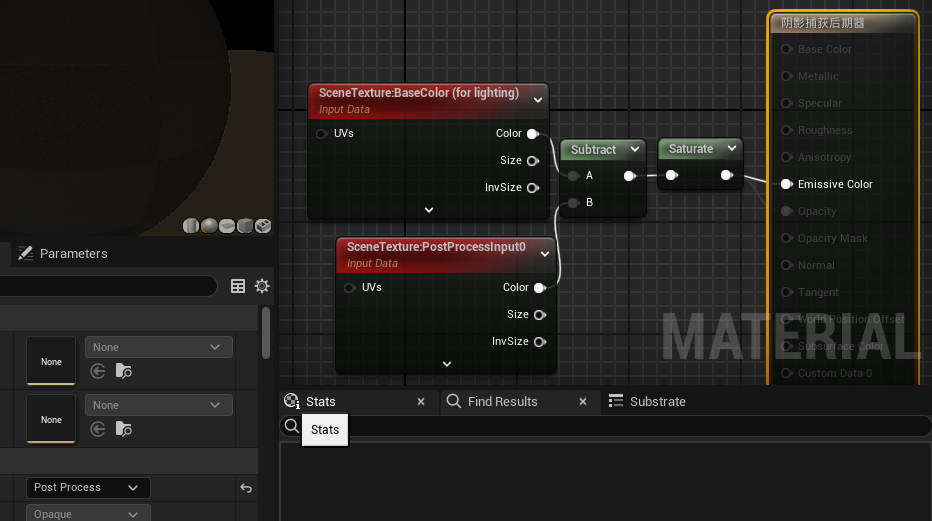
Task: Close the Stats tab
Action: tap(421, 402)
